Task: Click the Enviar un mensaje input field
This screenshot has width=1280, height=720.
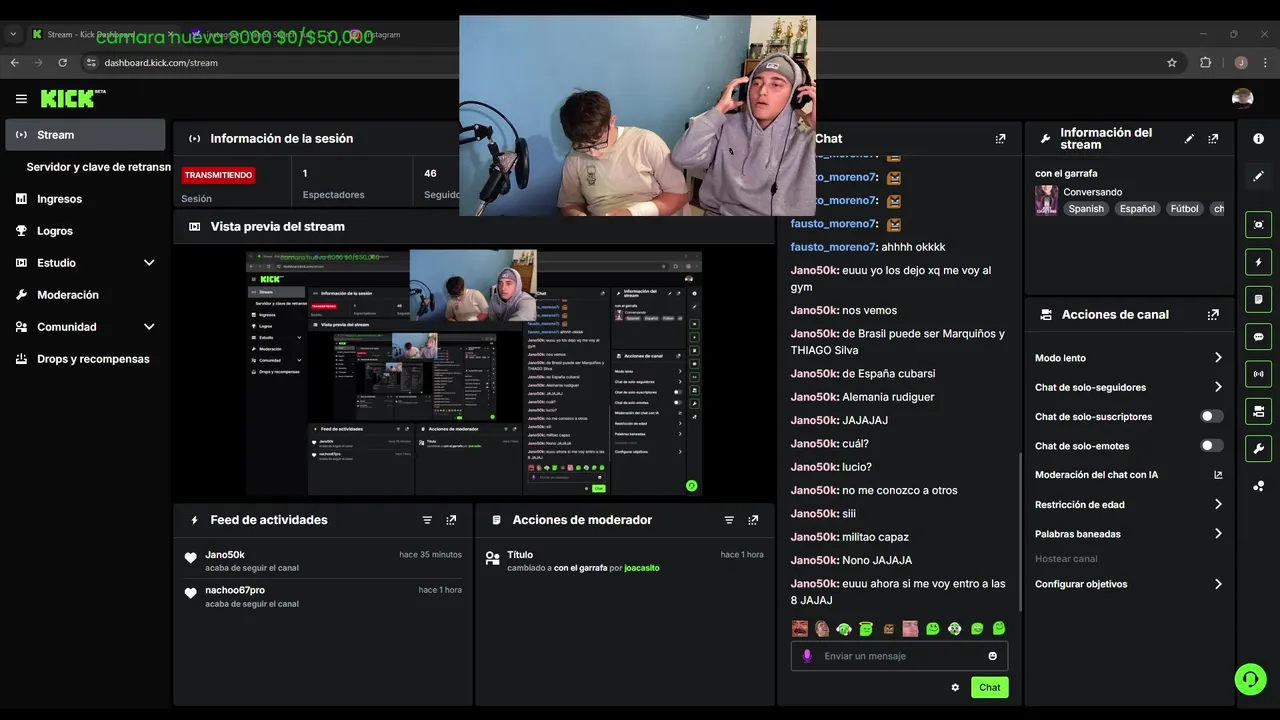Action: [899, 656]
